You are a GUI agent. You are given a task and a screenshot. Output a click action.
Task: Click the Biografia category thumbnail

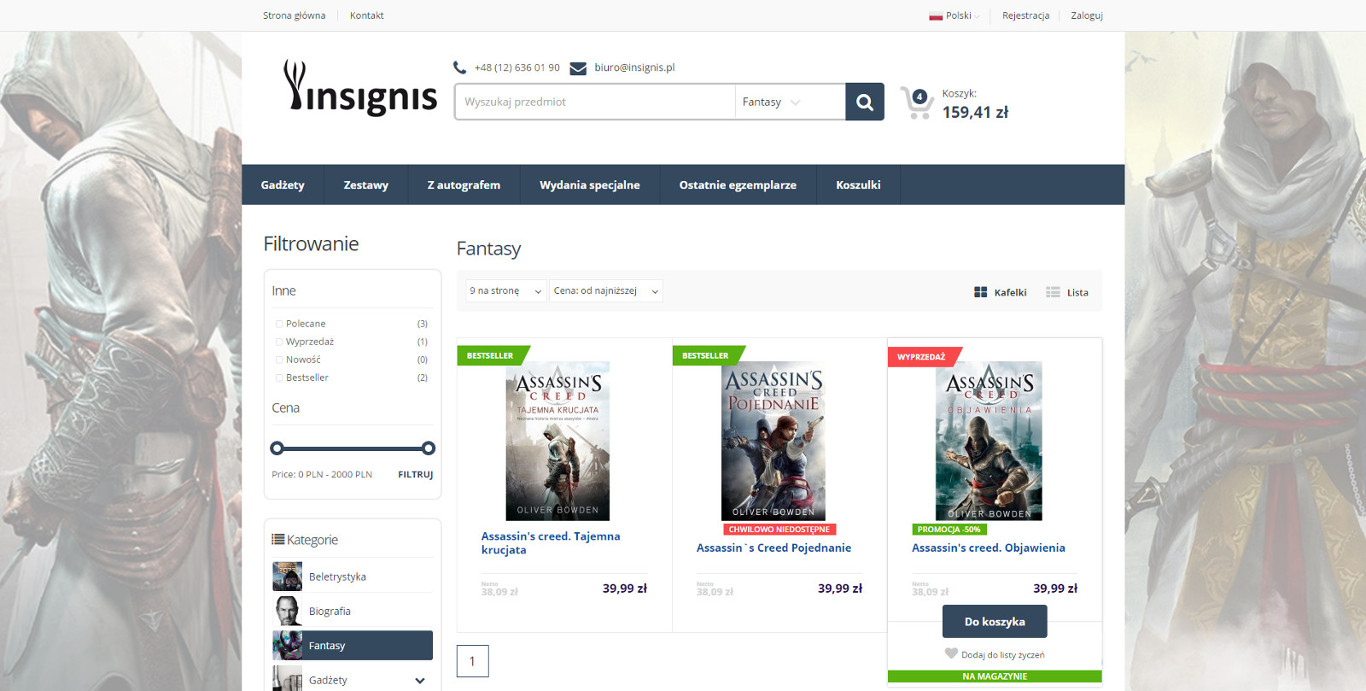287,611
